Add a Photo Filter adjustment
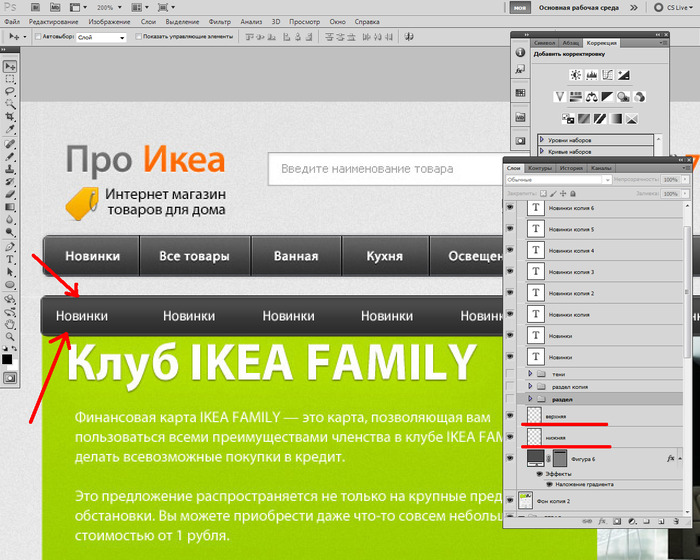Viewport: 700px width, 560px height. [x=623, y=96]
